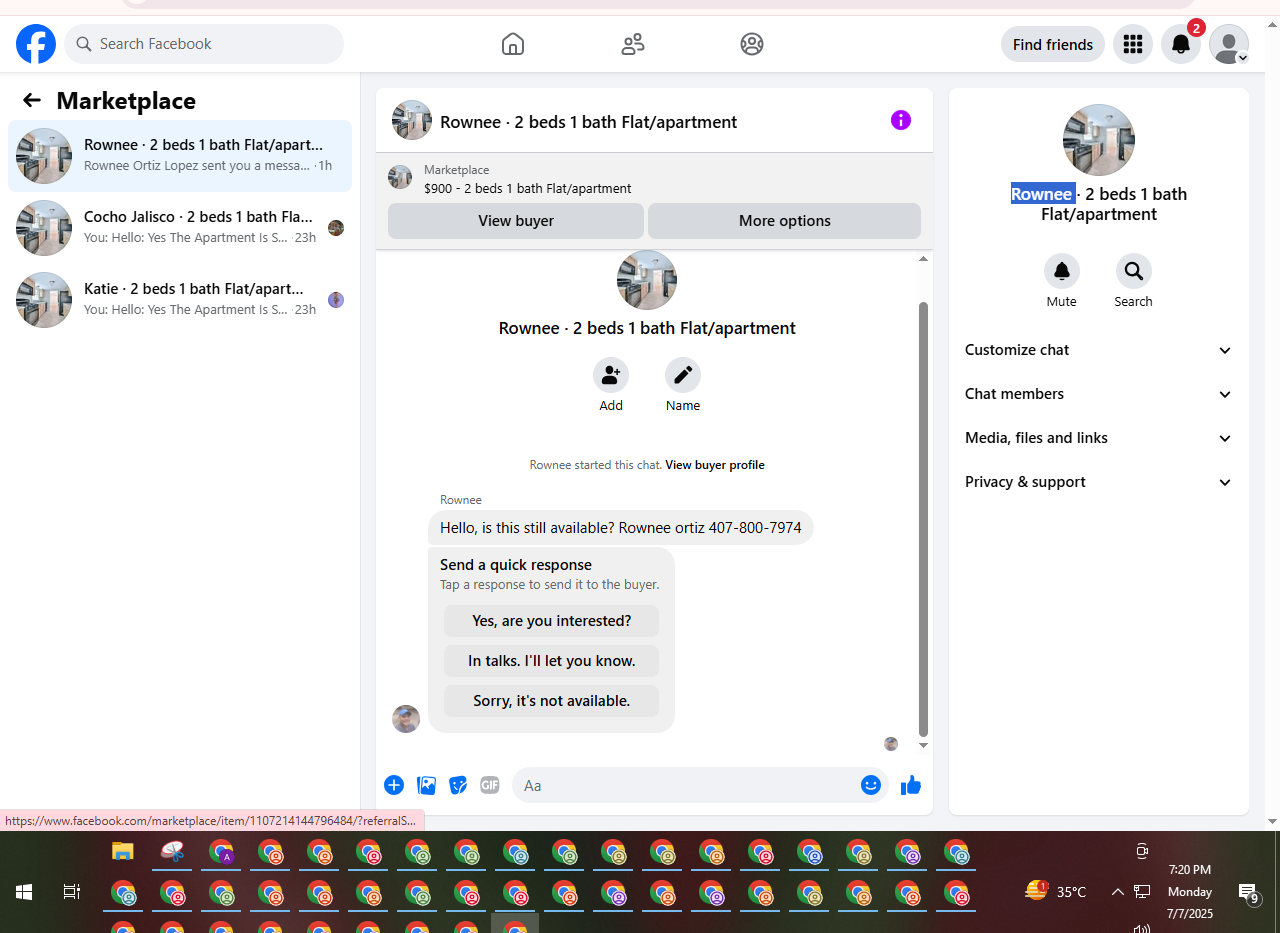Choose a sticker icon in composer
This screenshot has width=1280, height=933.
tap(458, 785)
